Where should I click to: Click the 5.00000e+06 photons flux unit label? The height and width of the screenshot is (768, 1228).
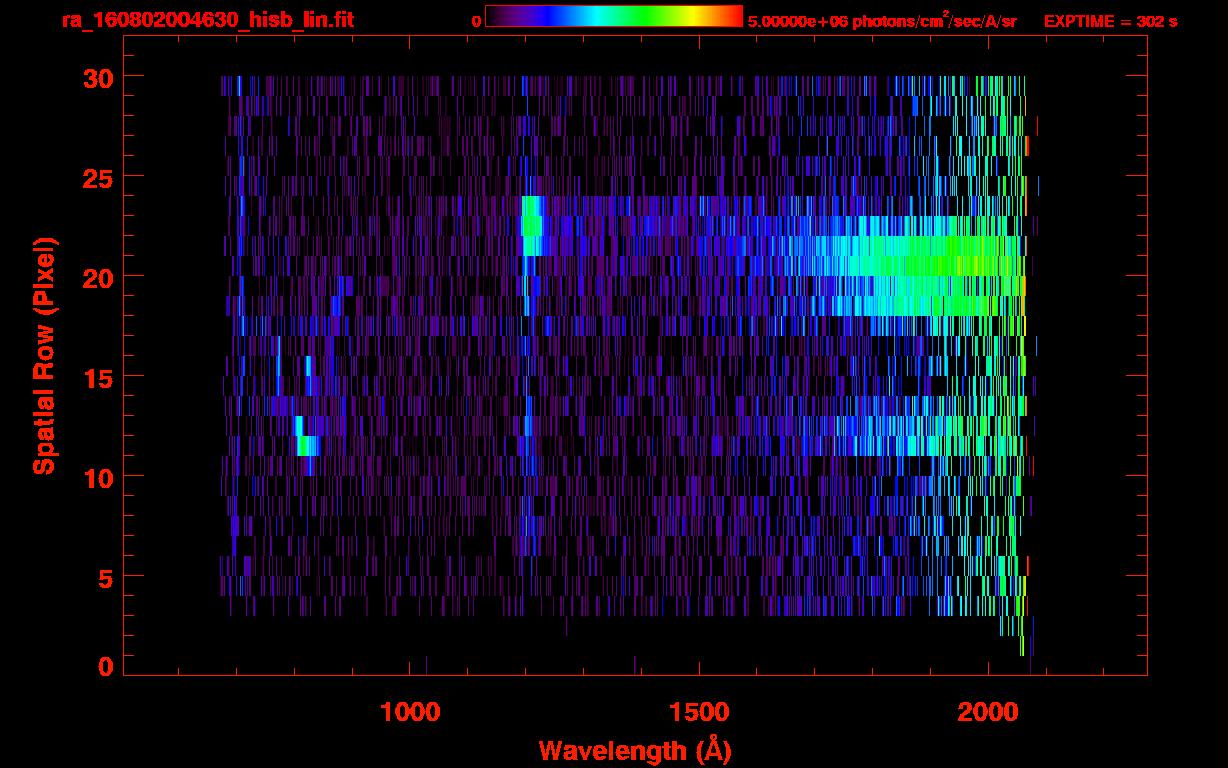coord(882,21)
